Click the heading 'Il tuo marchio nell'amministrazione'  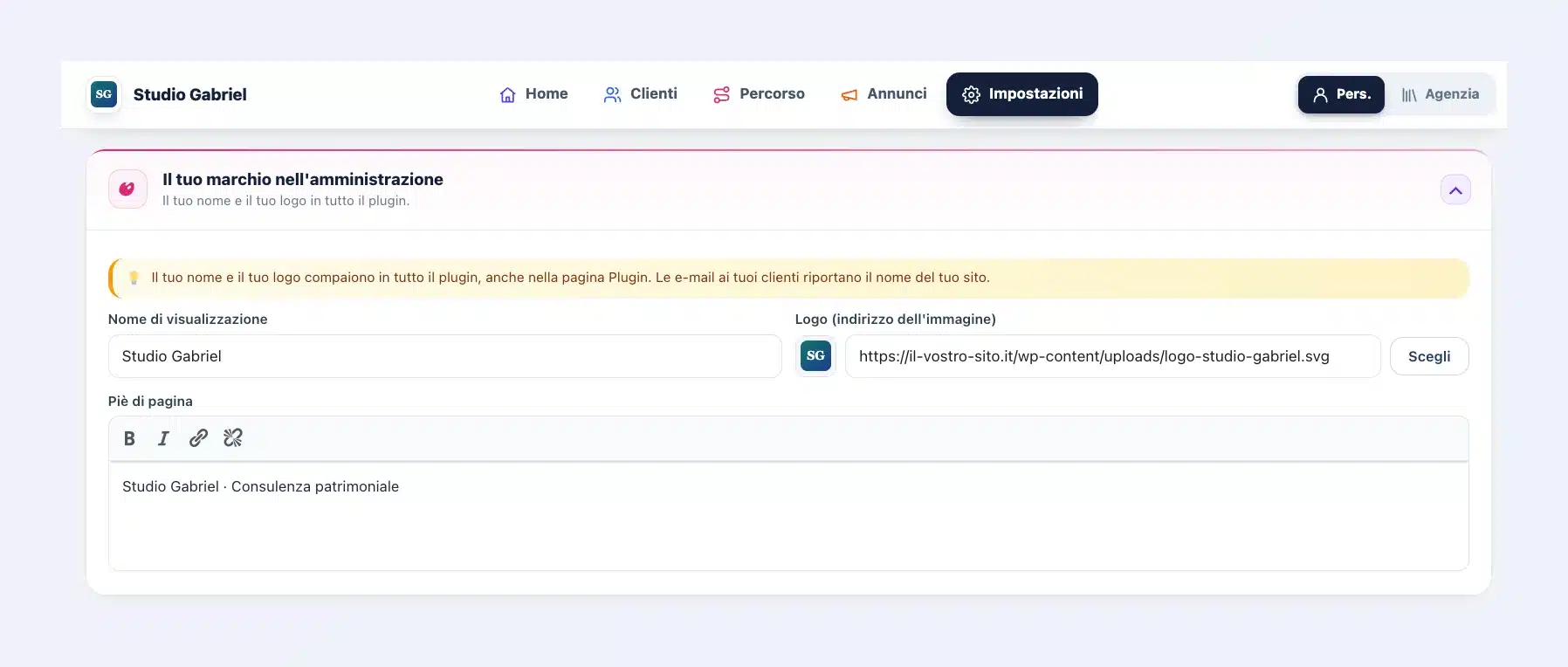(303, 179)
